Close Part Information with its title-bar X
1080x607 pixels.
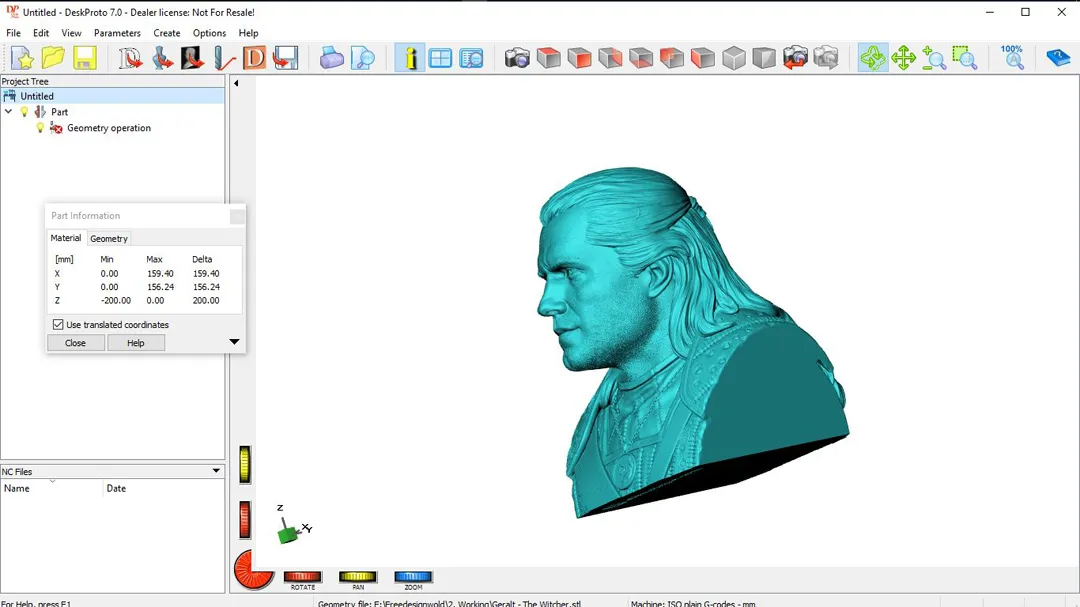click(x=237, y=216)
